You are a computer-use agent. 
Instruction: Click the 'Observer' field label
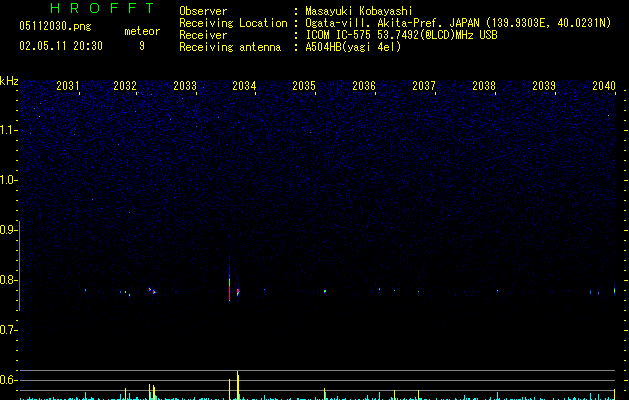click(x=203, y=11)
